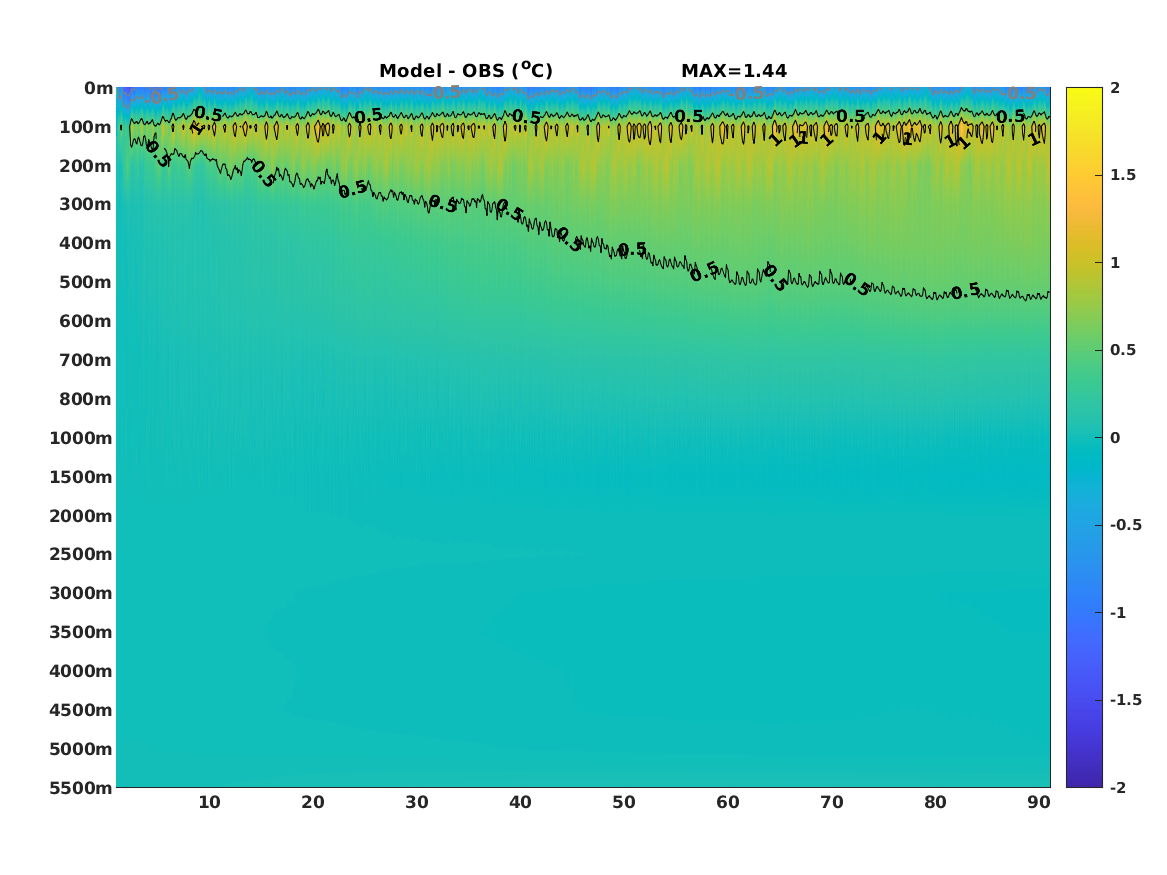Viewport: 1167px width, 875px height.
Task: Select the colorbar tick label "1.5"
Action: point(1123,175)
